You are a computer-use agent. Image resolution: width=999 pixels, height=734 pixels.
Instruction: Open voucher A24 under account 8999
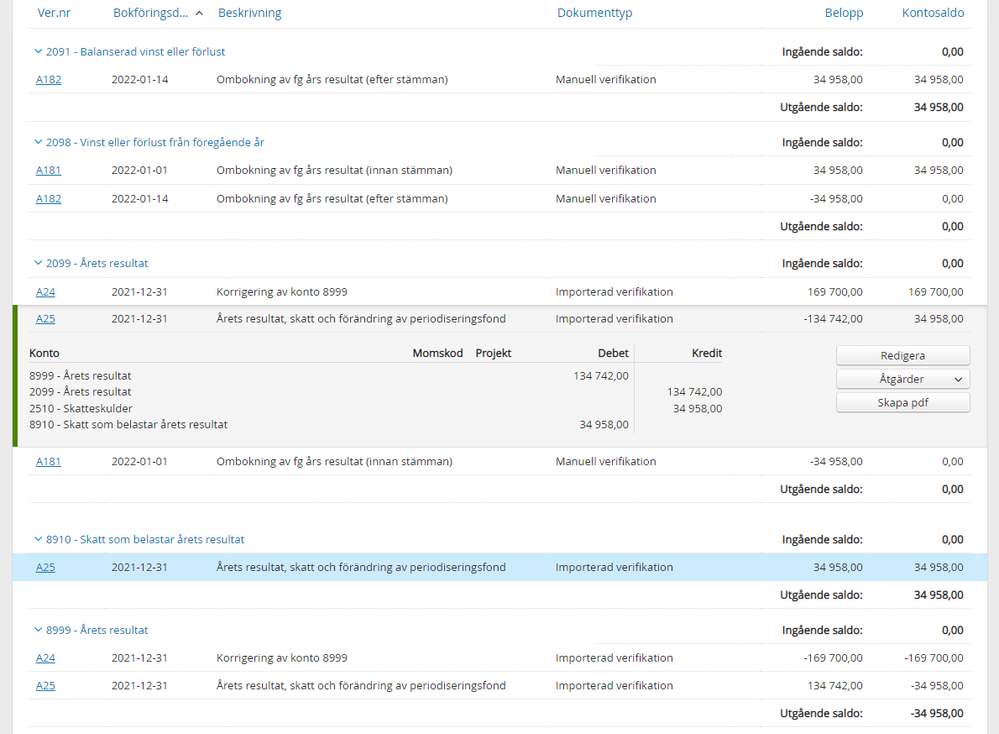pos(45,659)
